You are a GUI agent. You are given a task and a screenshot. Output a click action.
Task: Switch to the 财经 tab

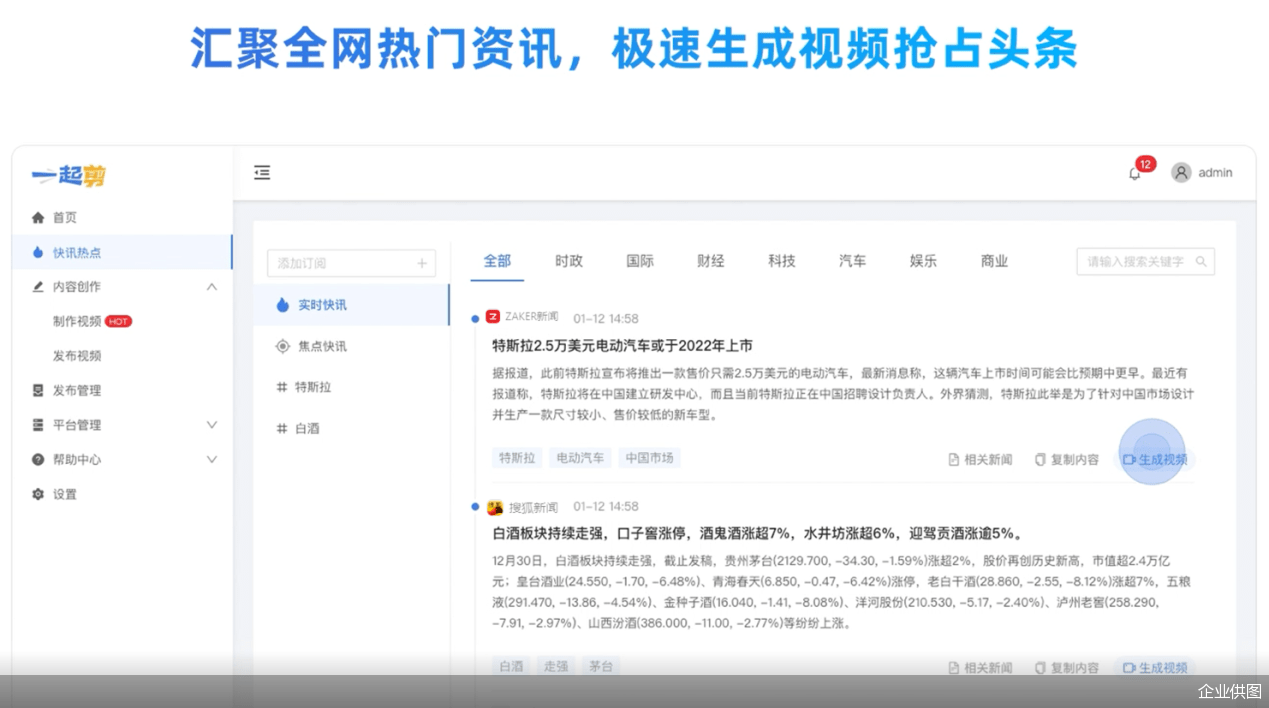[x=710, y=261]
